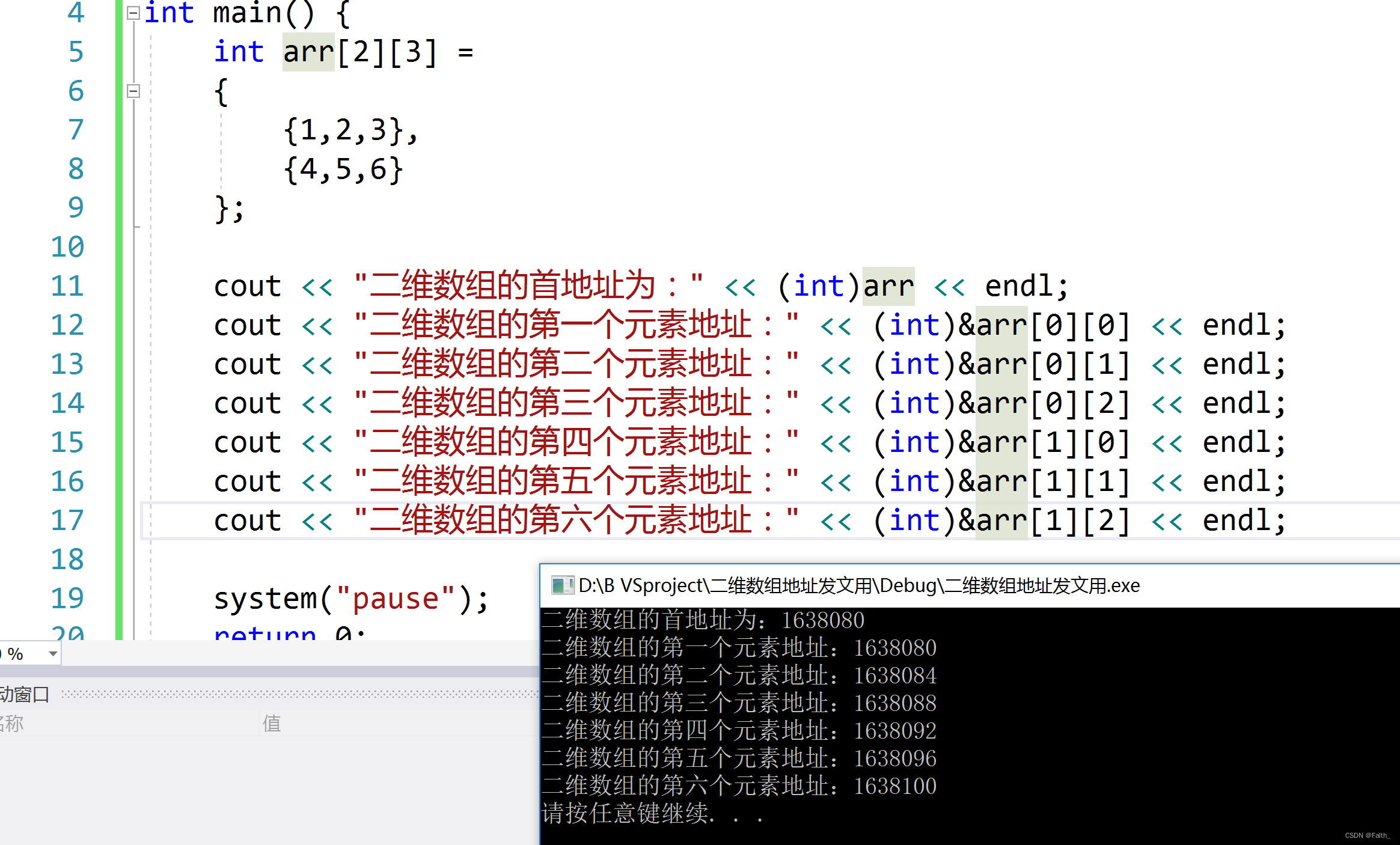Click the console window icon in the title bar

pyautogui.click(x=562, y=585)
